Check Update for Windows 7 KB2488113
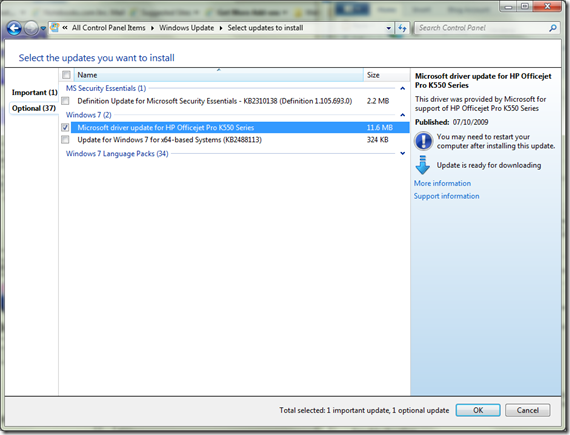Screen dimensions: 570x435 tap(65, 140)
